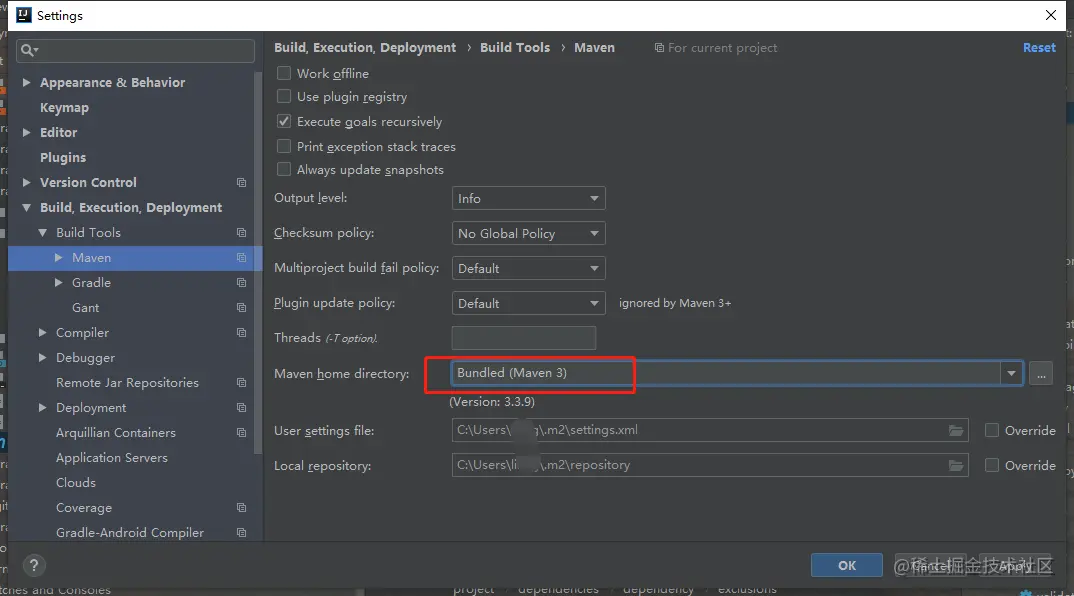1074x596 pixels.
Task: Expand the Debugger node
Action: (42, 358)
